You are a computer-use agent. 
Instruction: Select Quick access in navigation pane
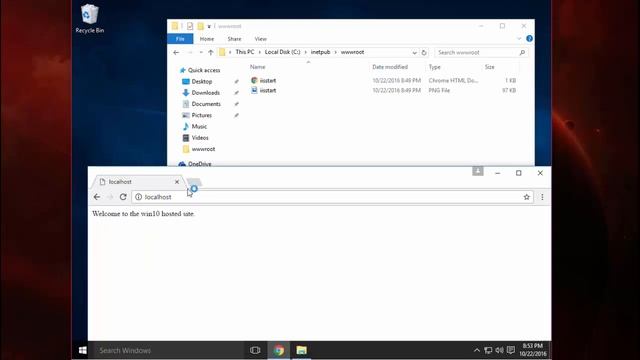pos(204,70)
